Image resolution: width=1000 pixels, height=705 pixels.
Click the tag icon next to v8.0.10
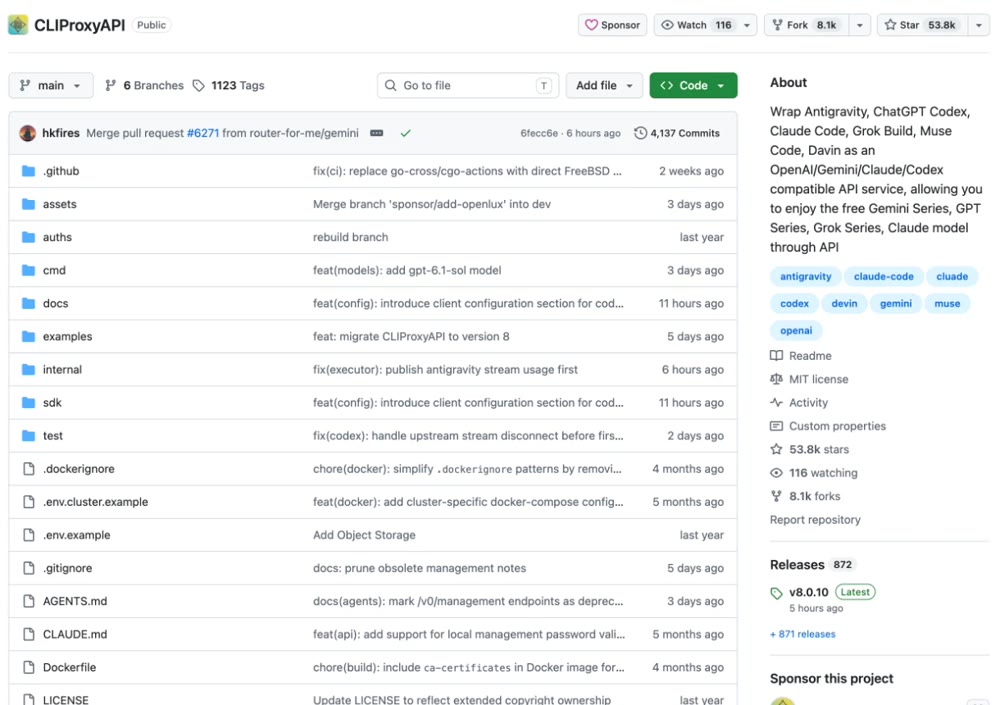[x=776, y=593]
